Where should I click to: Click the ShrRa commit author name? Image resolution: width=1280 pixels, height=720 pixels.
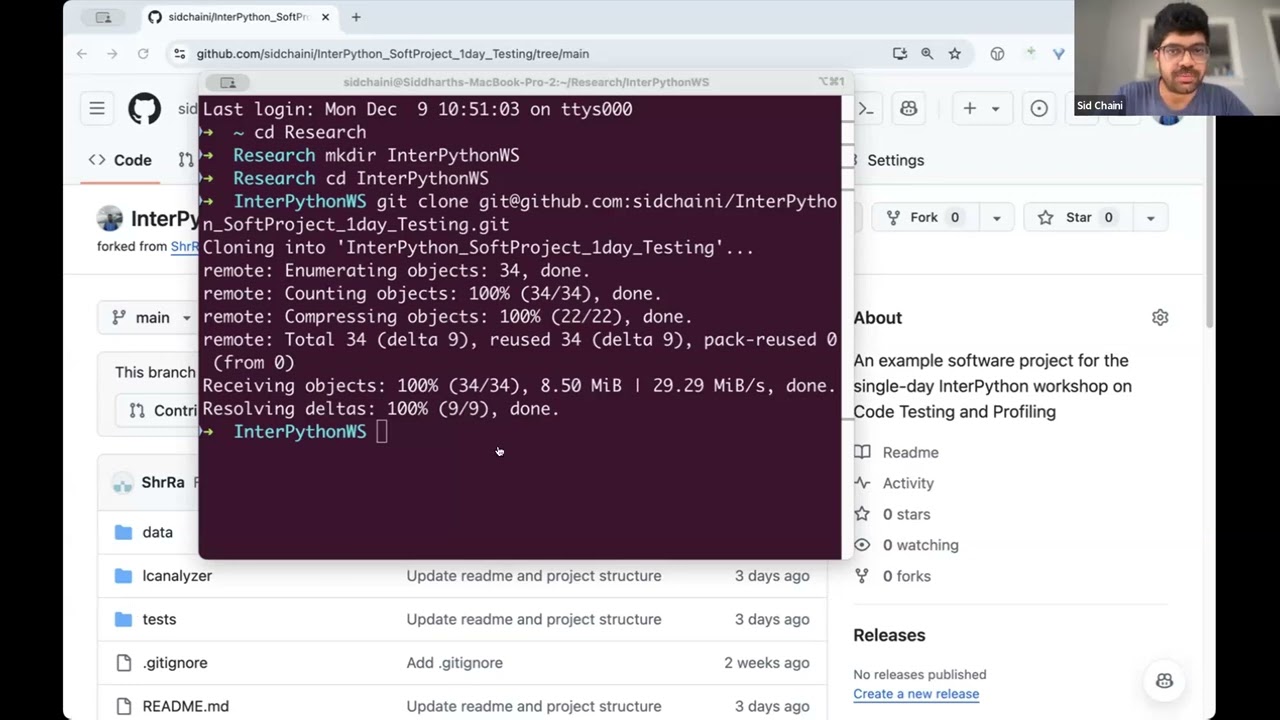(x=163, y=482)
